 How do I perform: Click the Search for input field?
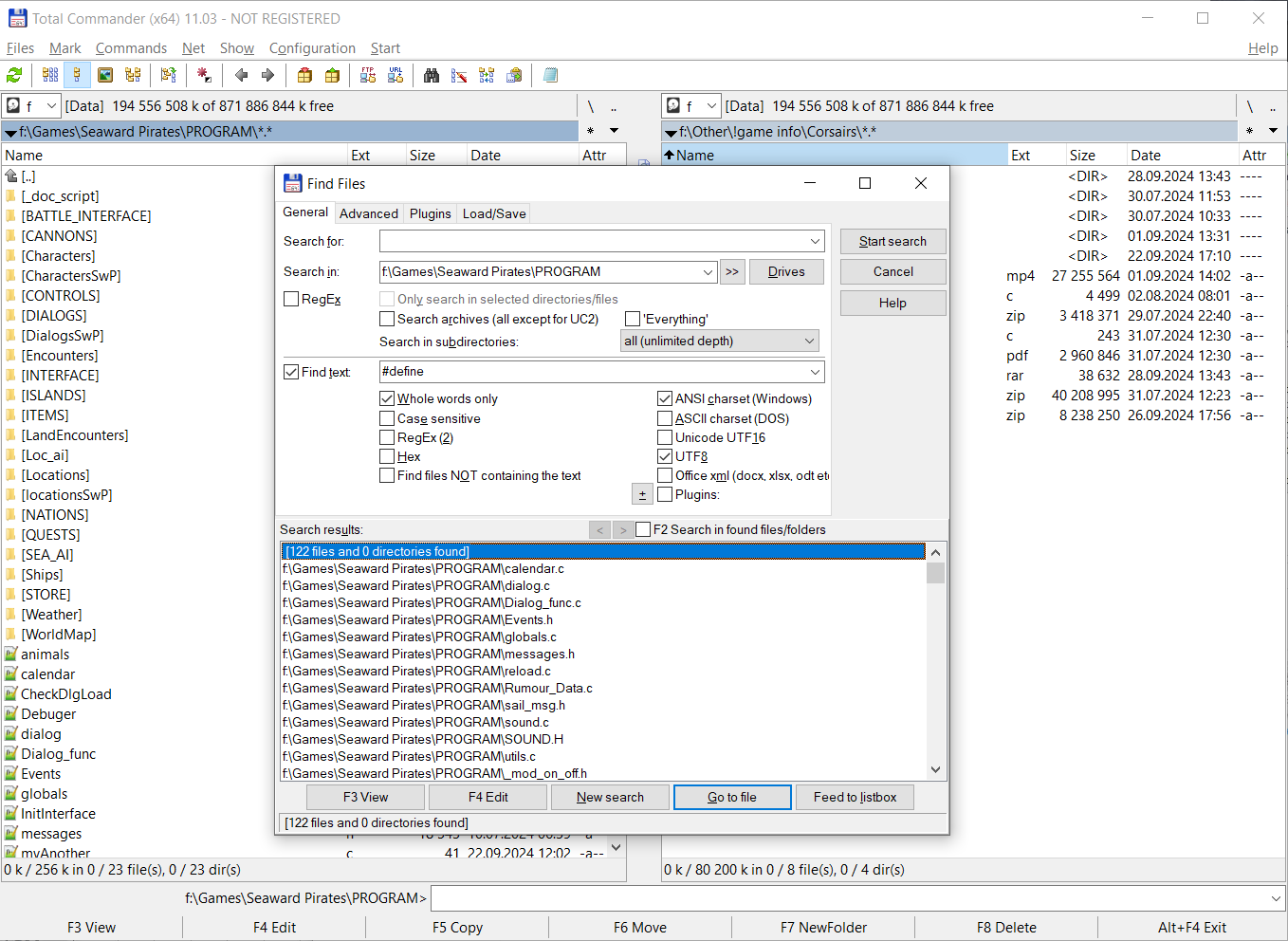tap(601, 241)
